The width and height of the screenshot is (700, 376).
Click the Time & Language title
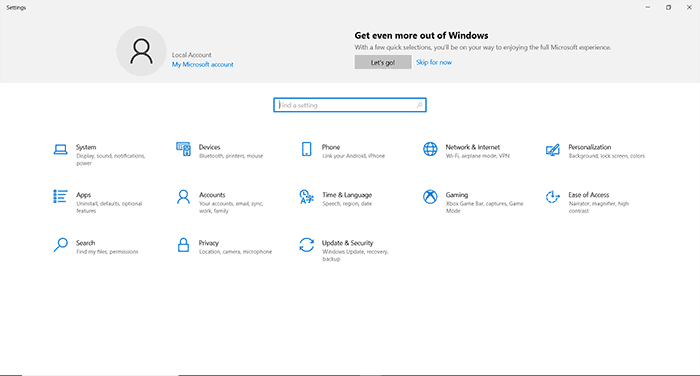click(347, 195)
